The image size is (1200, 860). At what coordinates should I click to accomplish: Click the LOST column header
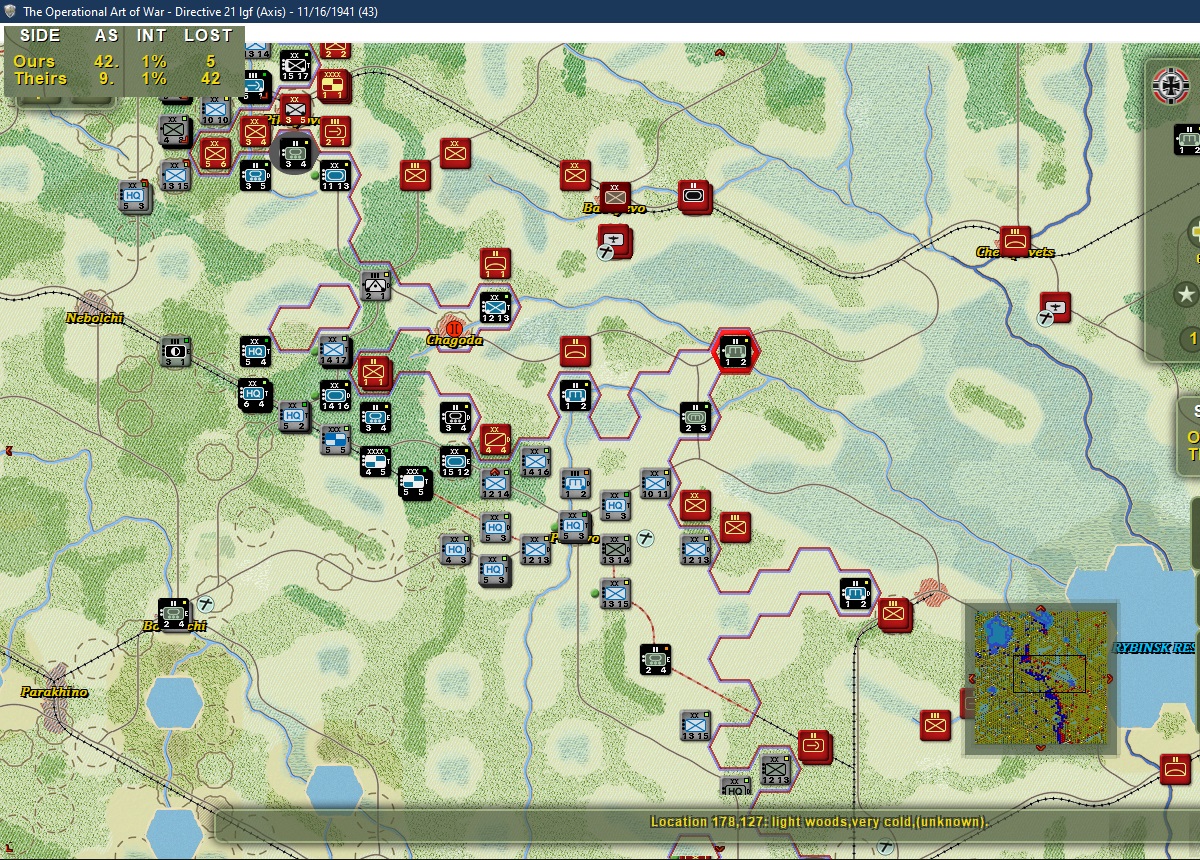coord(208,35)
